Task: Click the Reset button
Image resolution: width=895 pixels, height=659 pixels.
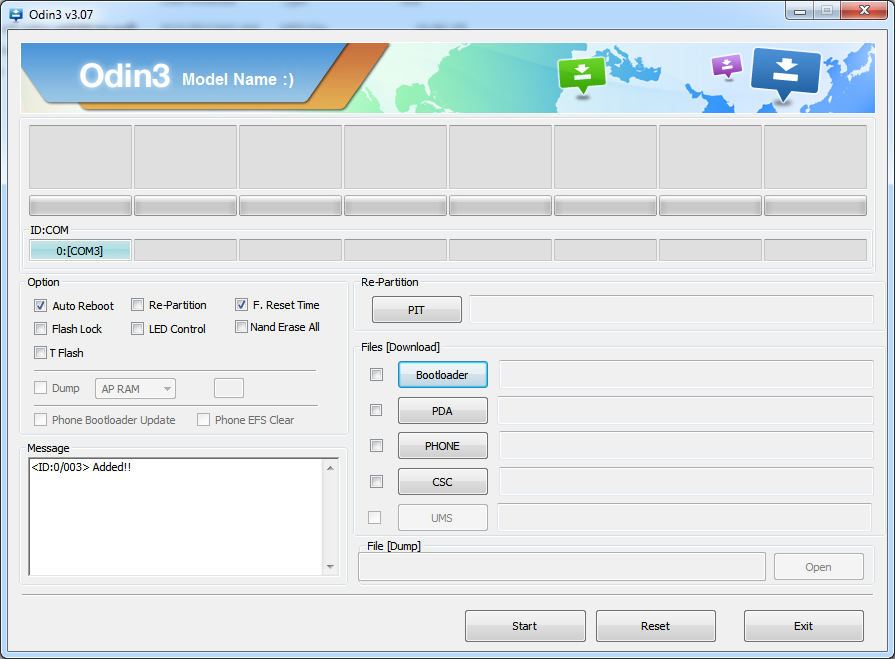Action: coord(656,626)
